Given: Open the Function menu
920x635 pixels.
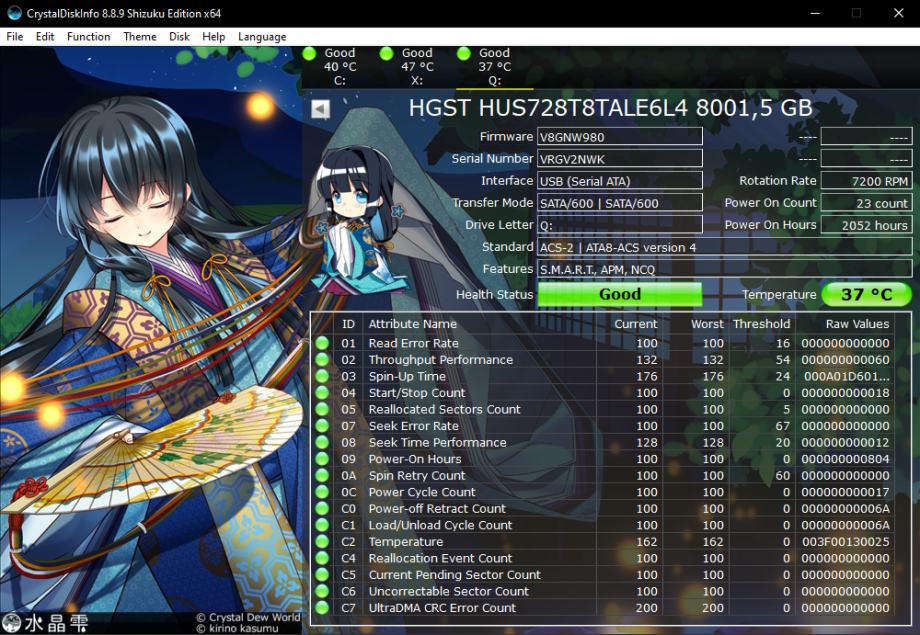Looking at the screenshot, I should (x=89, y=36).
